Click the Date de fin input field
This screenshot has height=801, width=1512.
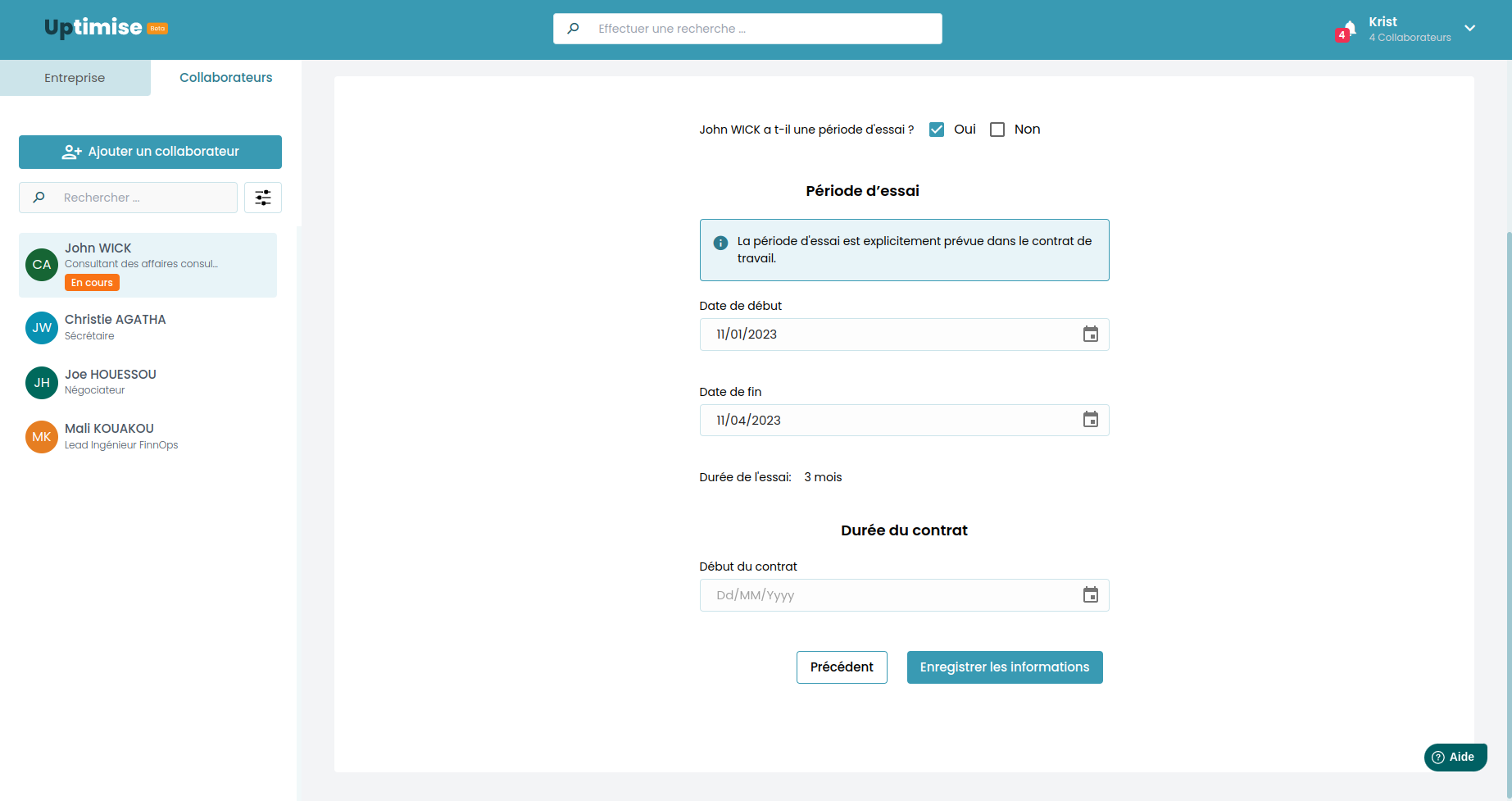point(904,420)
